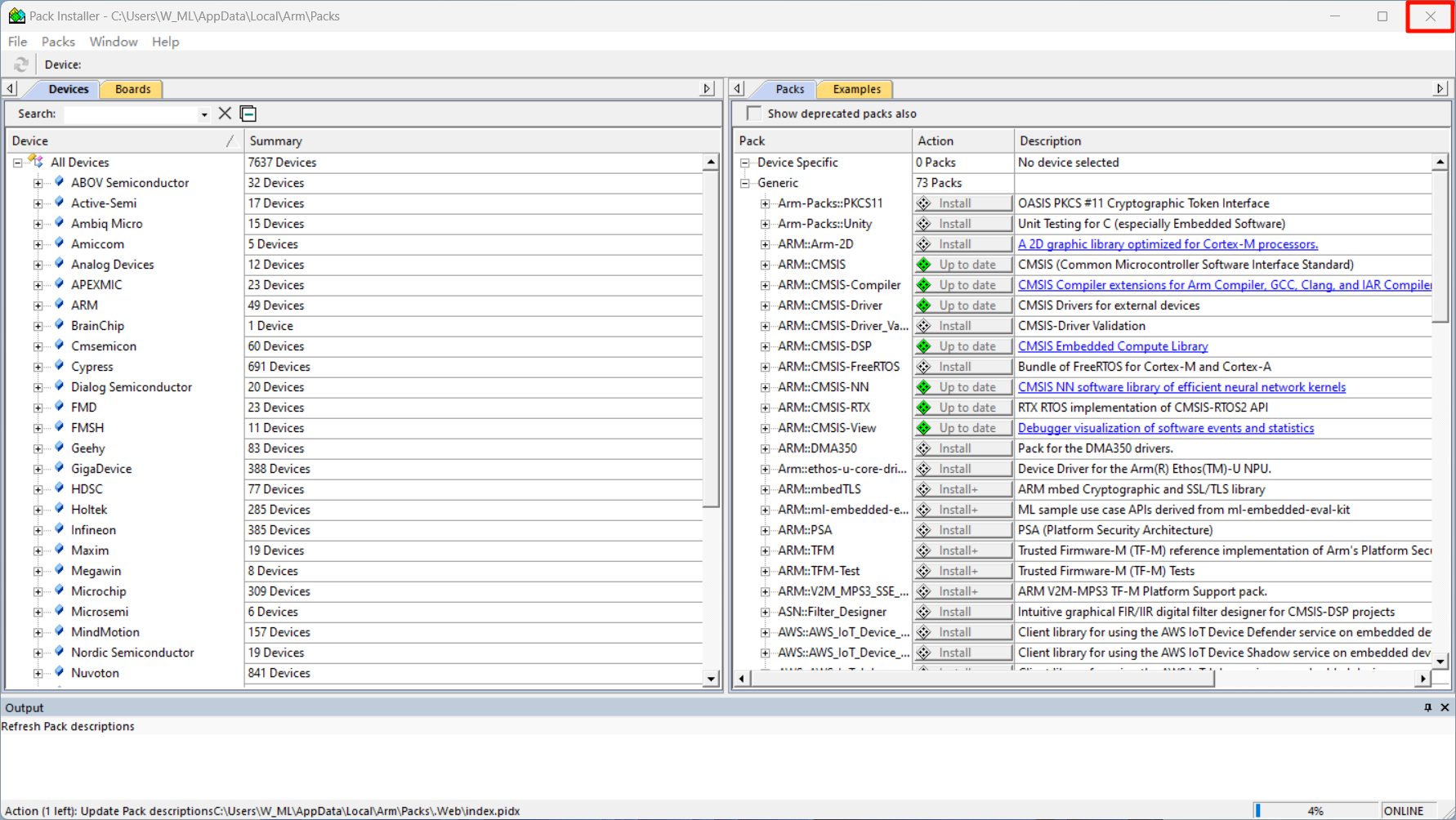Expand the ARM::CMSIS-Driver pack
Screen dimensions: 1456x820
tap(766, 305)
